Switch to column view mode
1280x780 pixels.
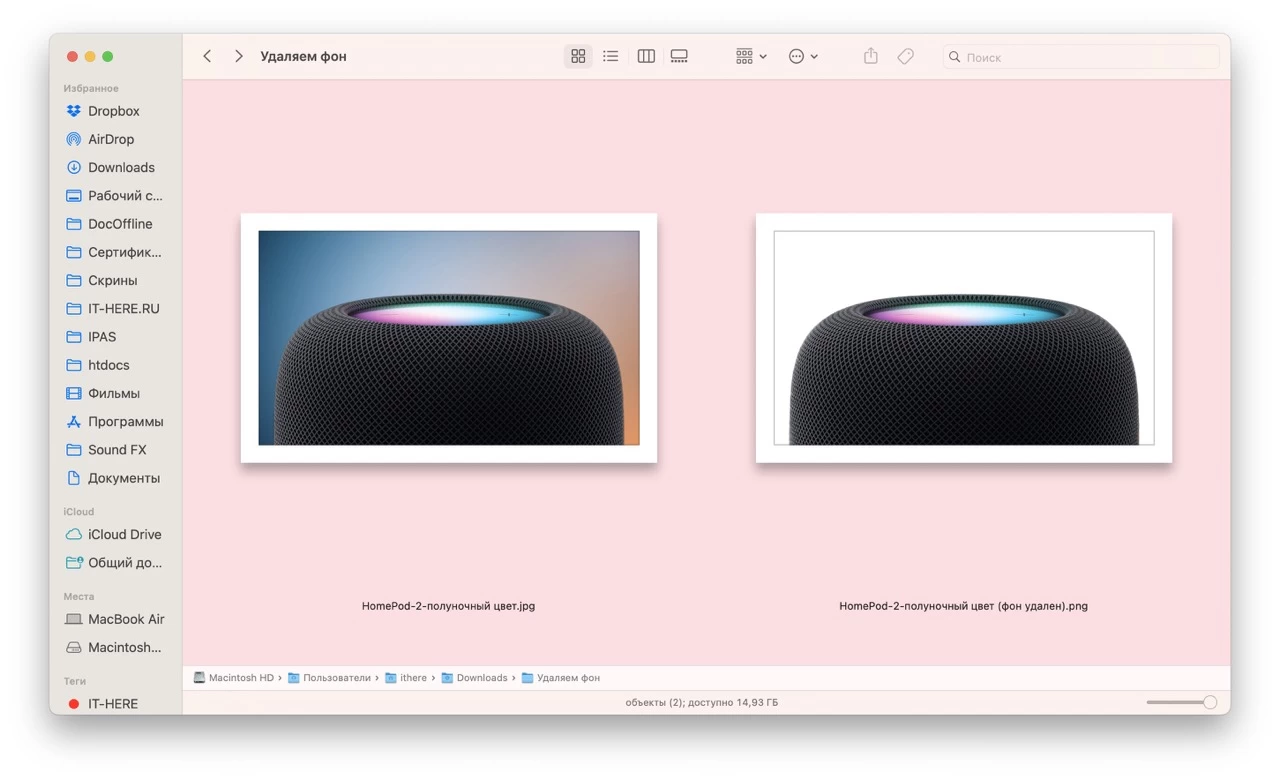[x=646, y=57]
